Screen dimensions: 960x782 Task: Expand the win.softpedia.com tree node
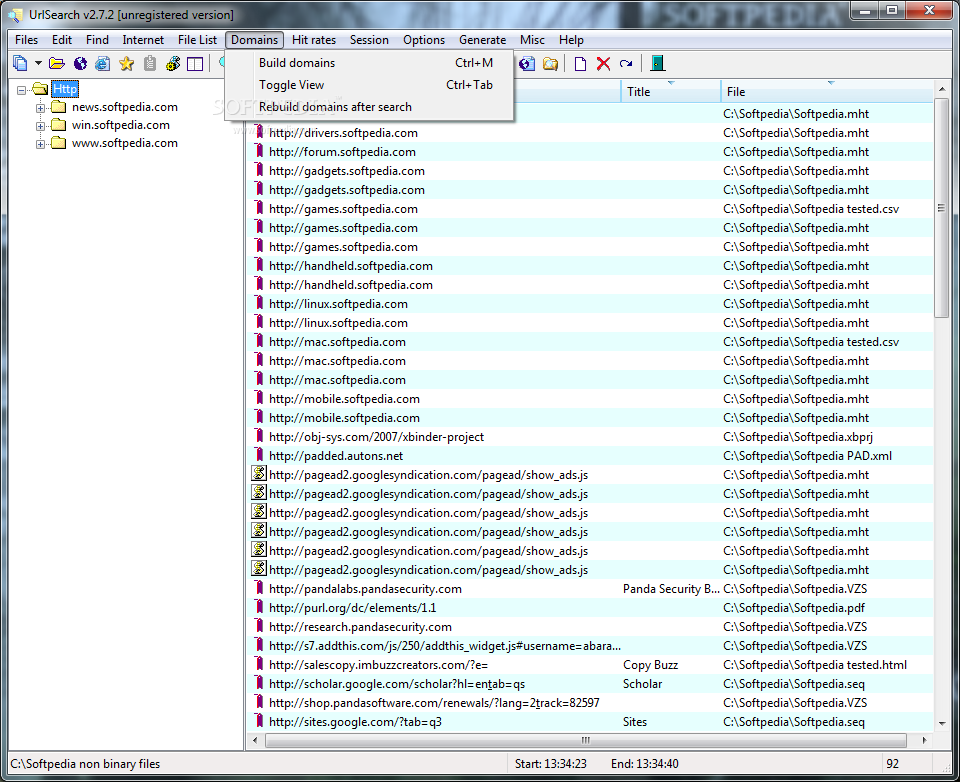[40, 126]
